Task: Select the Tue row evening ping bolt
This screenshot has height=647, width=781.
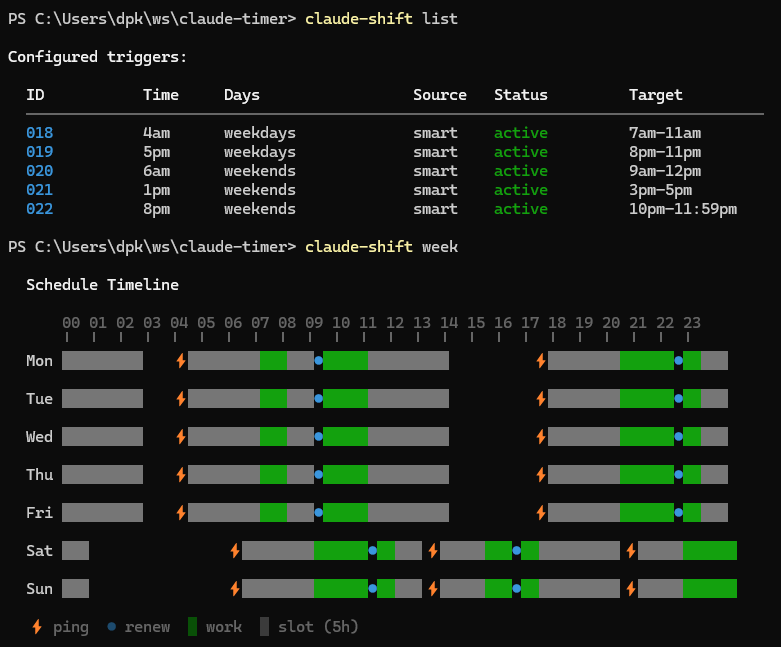Action: [541, 398]
